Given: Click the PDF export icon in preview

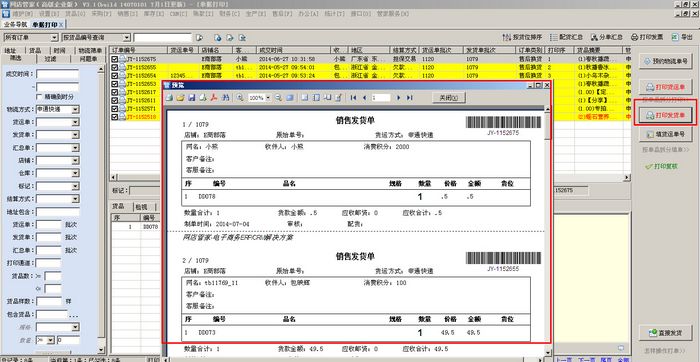Looking at the screenshot, I should coord(214,97).
